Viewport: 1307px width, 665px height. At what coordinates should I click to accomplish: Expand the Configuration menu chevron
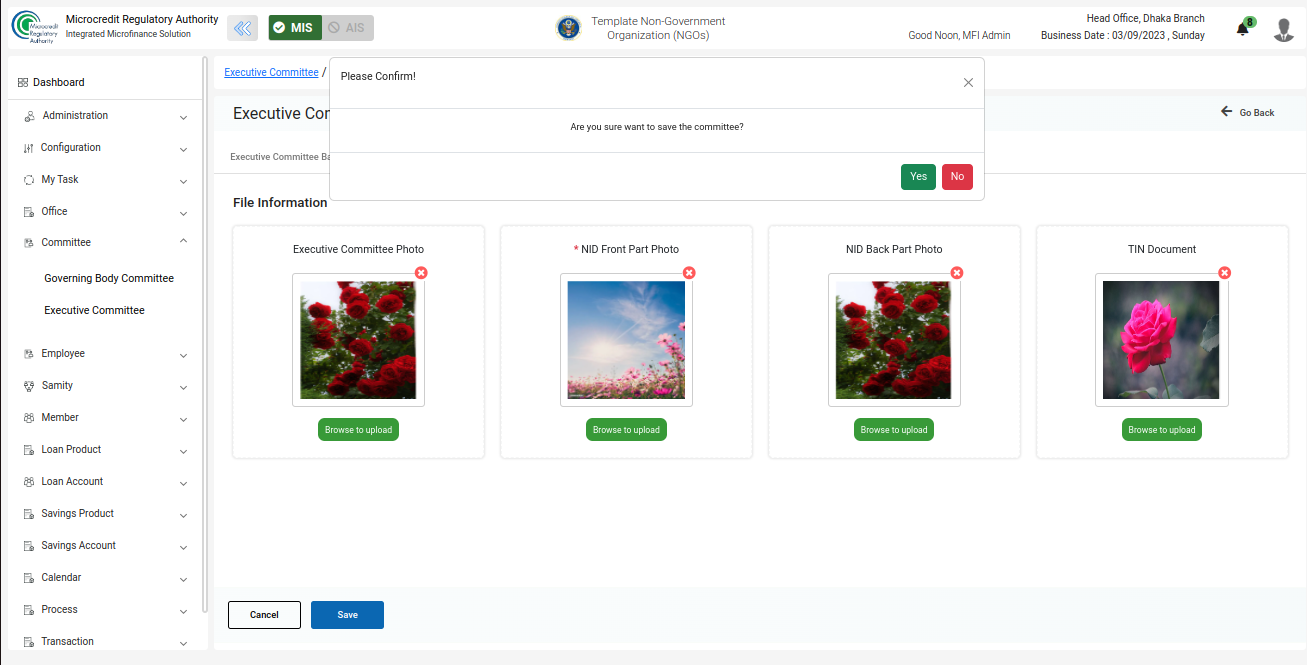coord(183,149)
